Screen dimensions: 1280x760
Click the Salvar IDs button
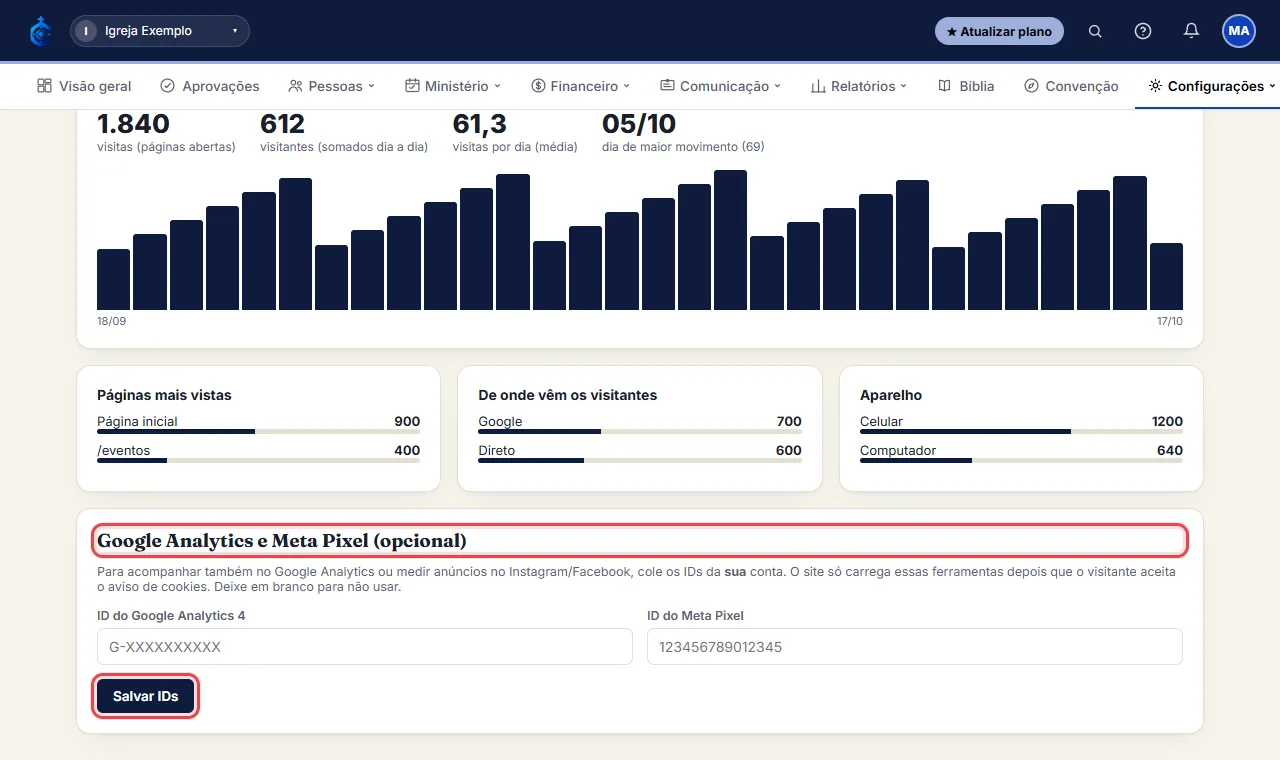click(x=146, y=696)
